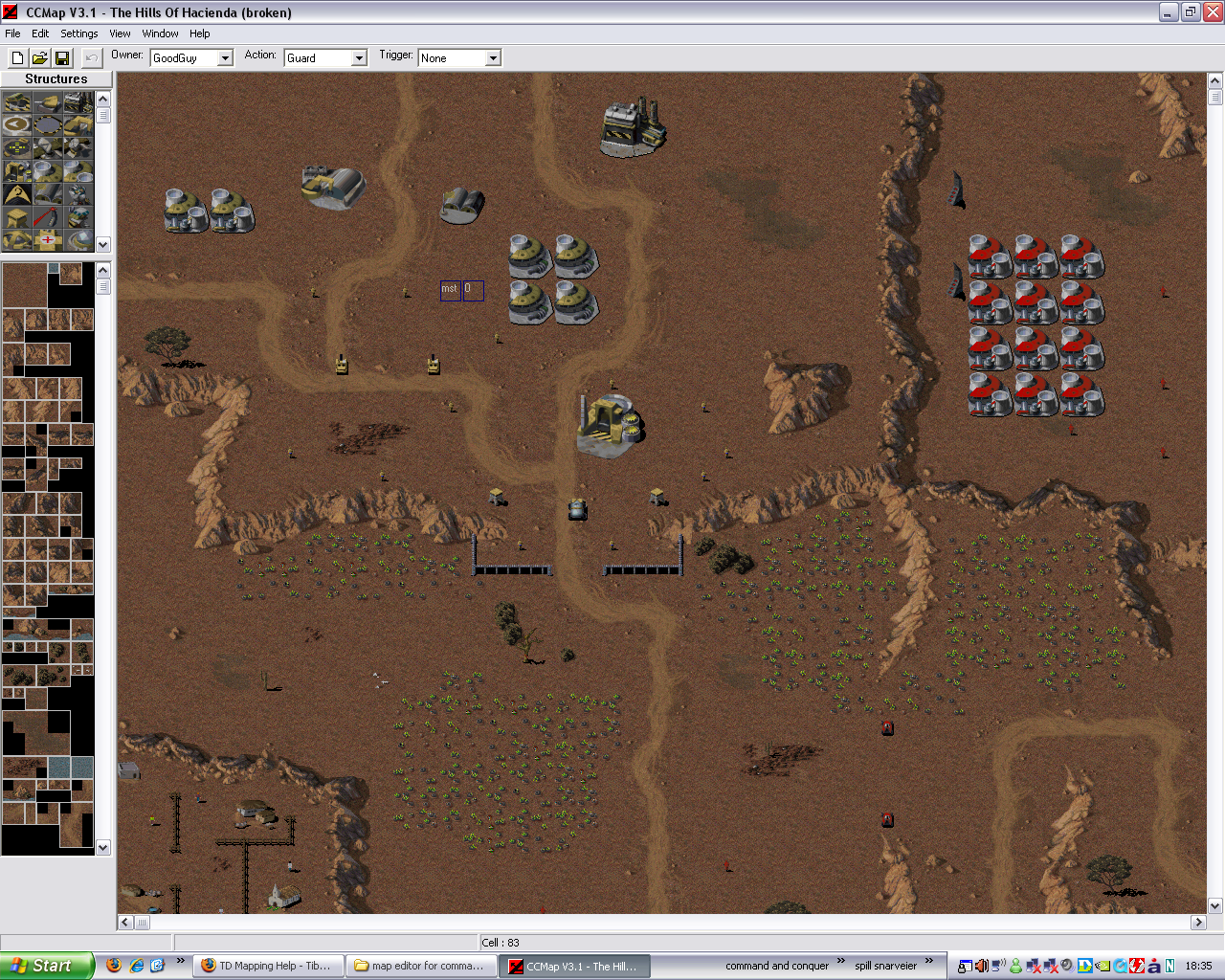Open the Window menu
Screen dimensions: 1225x980
[x=160, y=33]
